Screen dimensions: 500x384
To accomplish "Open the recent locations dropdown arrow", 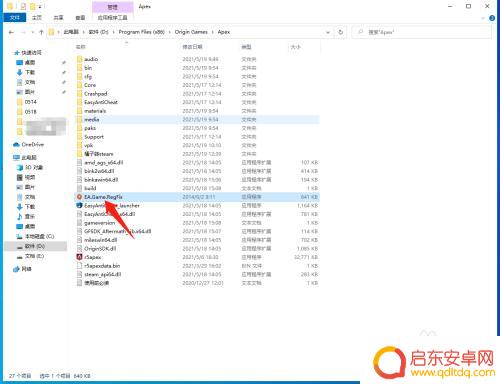I will click(32, 32).
